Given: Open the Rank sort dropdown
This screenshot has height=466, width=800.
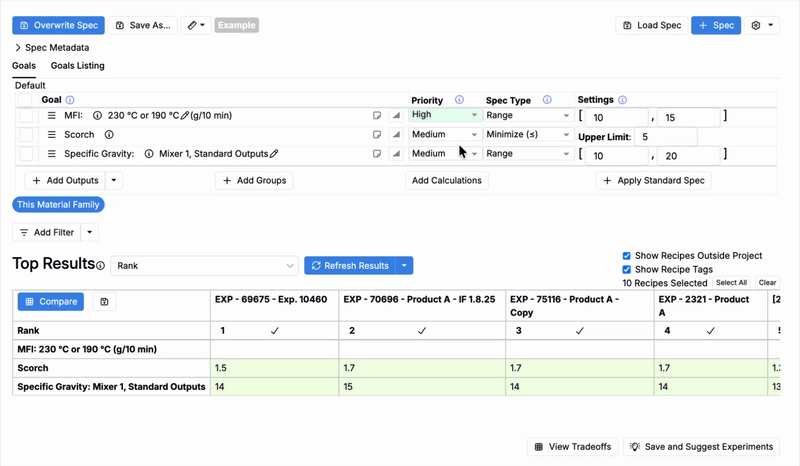Looking at the screenshot, I should (204, 266).
